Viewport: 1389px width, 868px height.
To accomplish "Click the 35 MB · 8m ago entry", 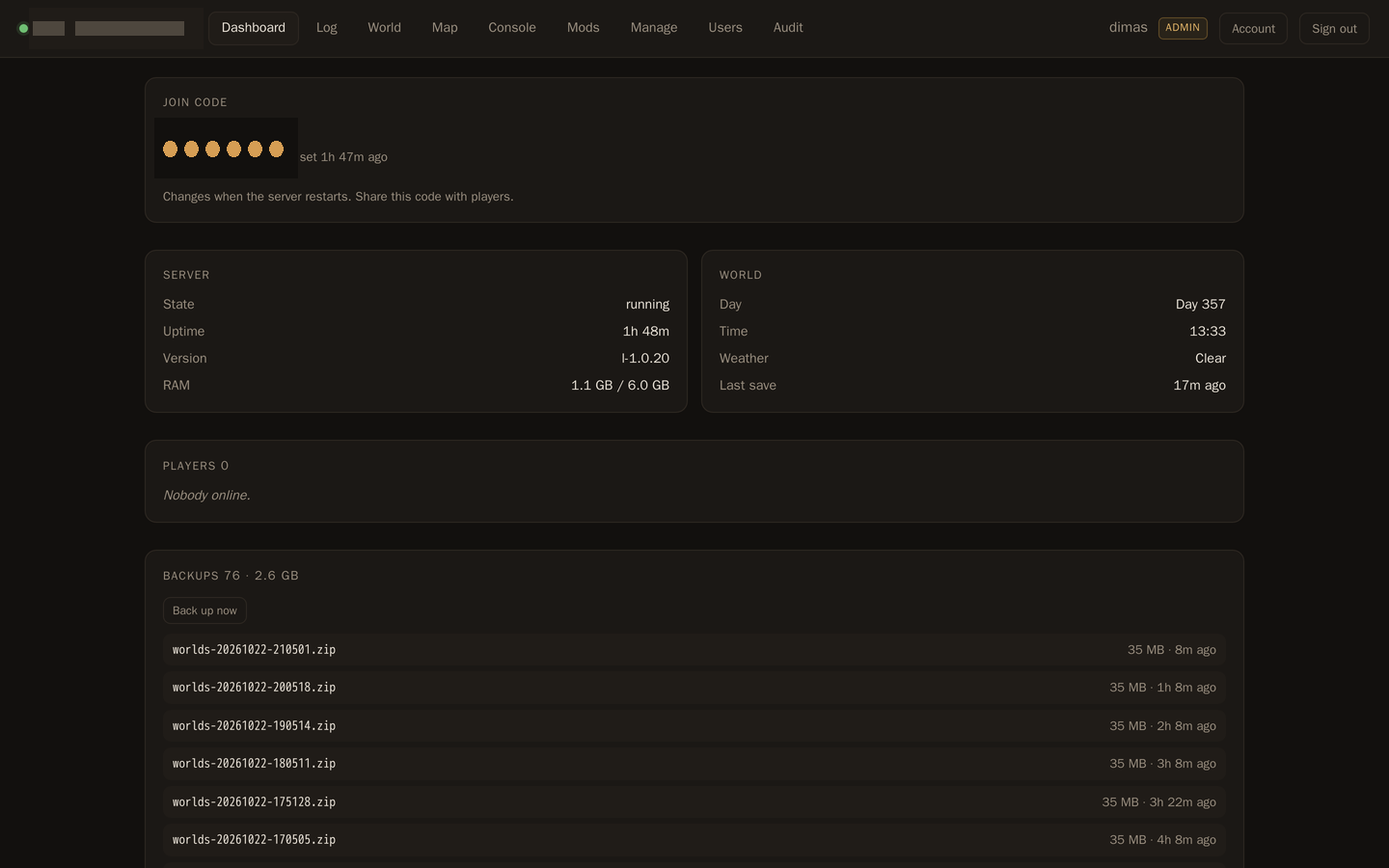I will (x=1172, y=650).
